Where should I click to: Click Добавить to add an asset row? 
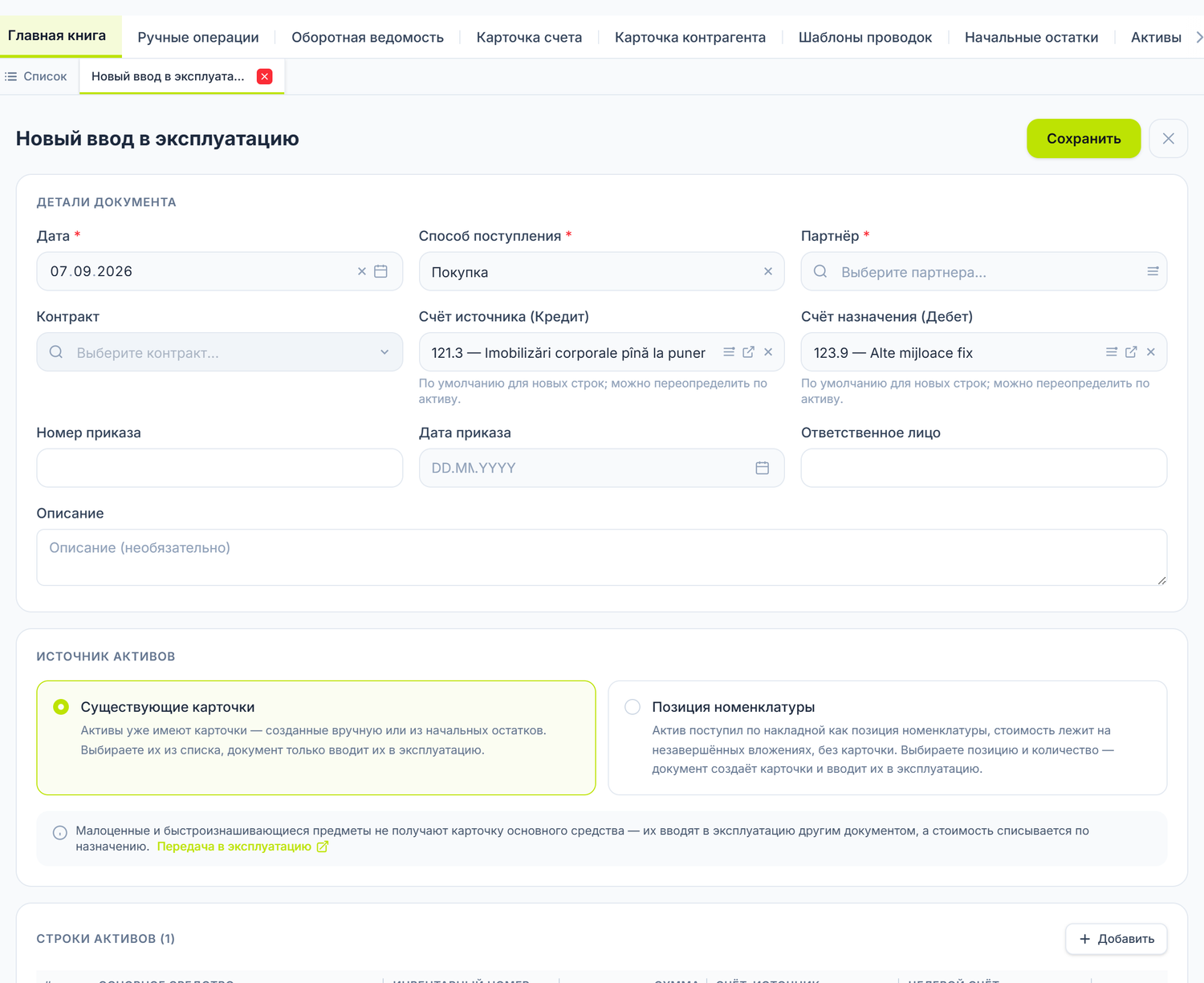tap(1117, 939)
